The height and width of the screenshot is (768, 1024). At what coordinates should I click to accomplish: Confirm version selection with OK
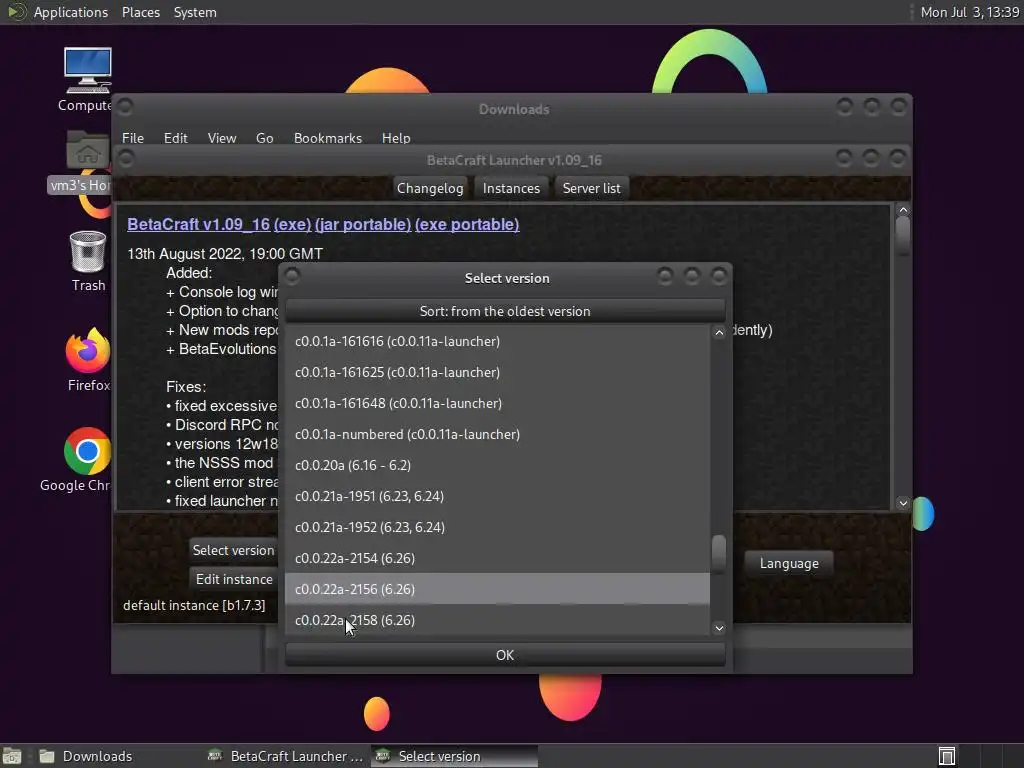505,655
